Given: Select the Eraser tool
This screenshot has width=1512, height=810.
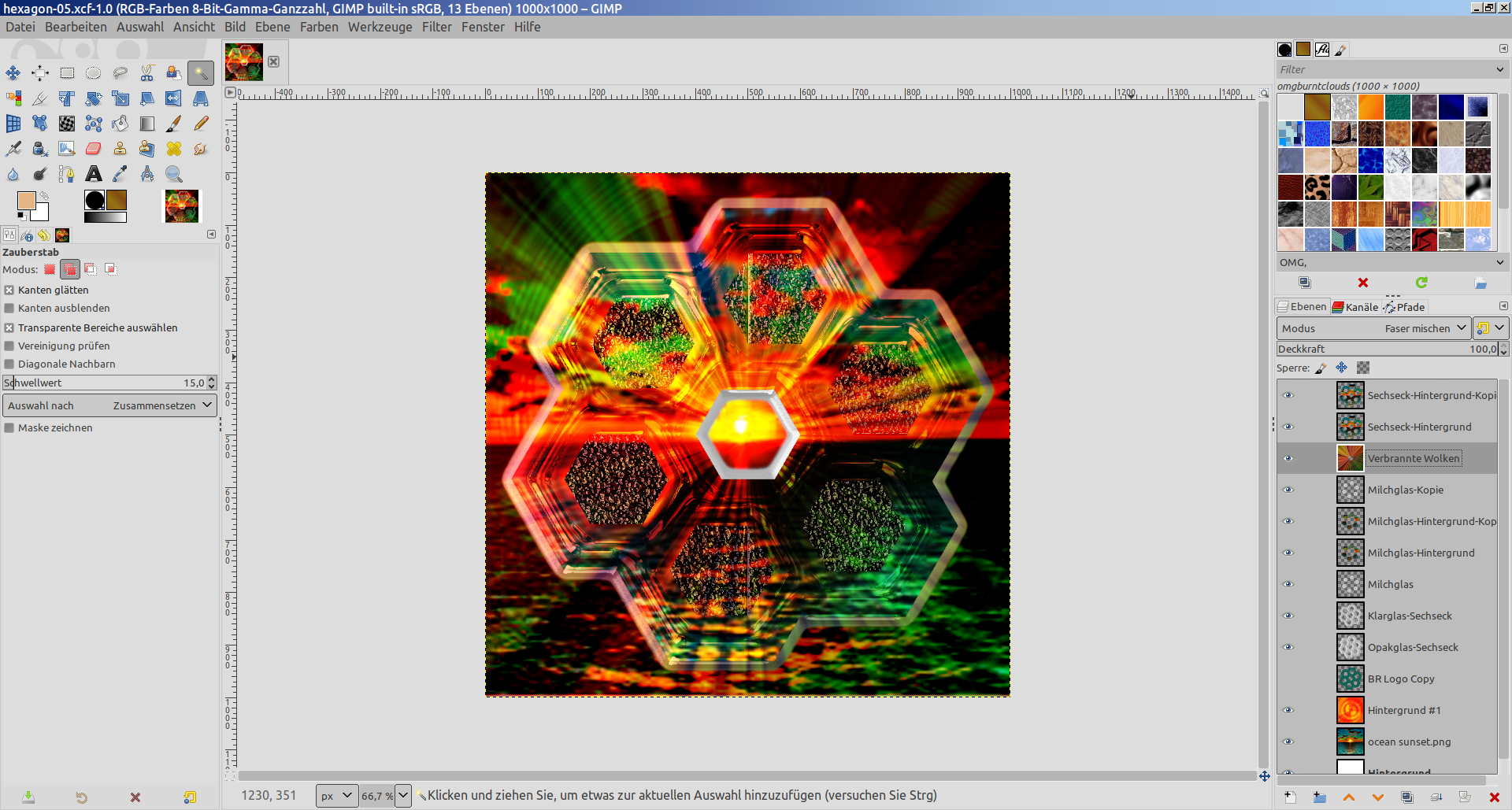Looking at the screenshot, I should click(x=94, y=149).
